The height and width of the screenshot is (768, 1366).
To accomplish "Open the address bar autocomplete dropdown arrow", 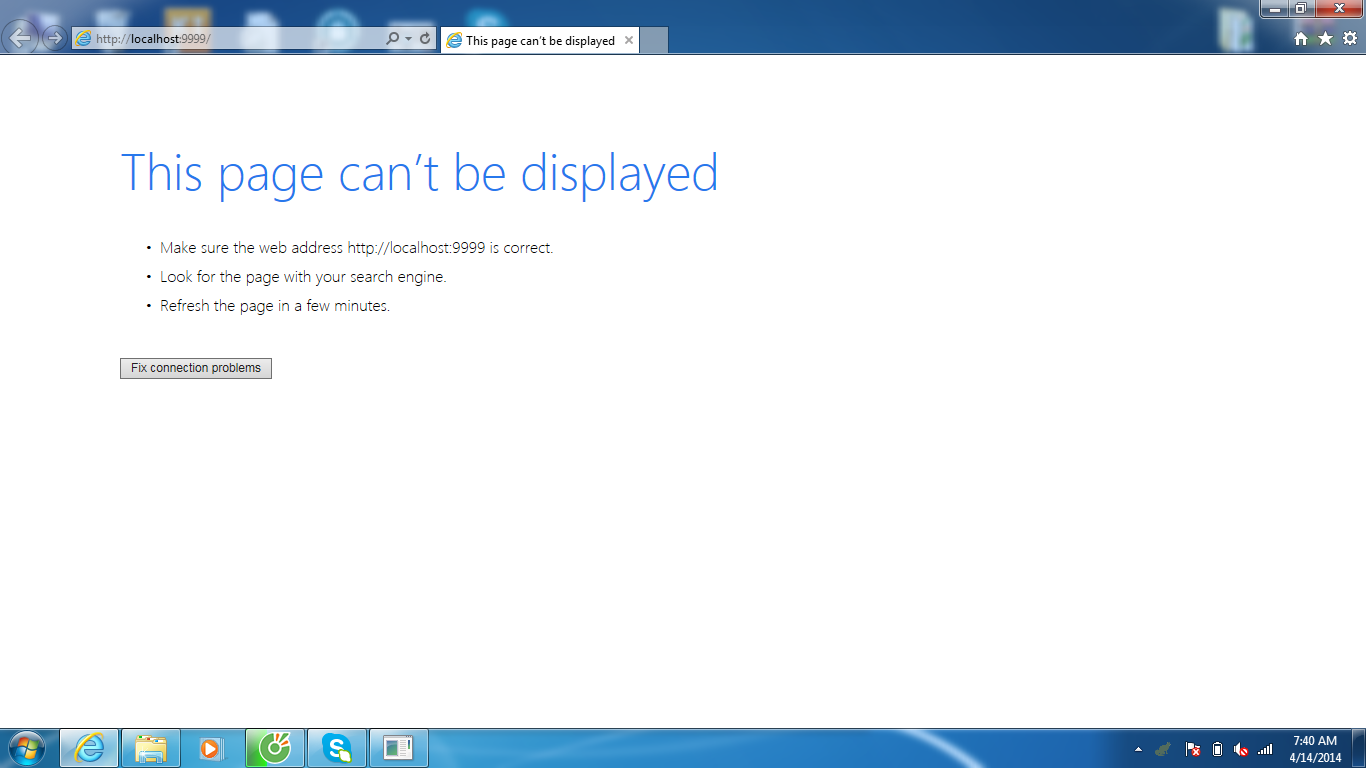I will tap(408, 38).
